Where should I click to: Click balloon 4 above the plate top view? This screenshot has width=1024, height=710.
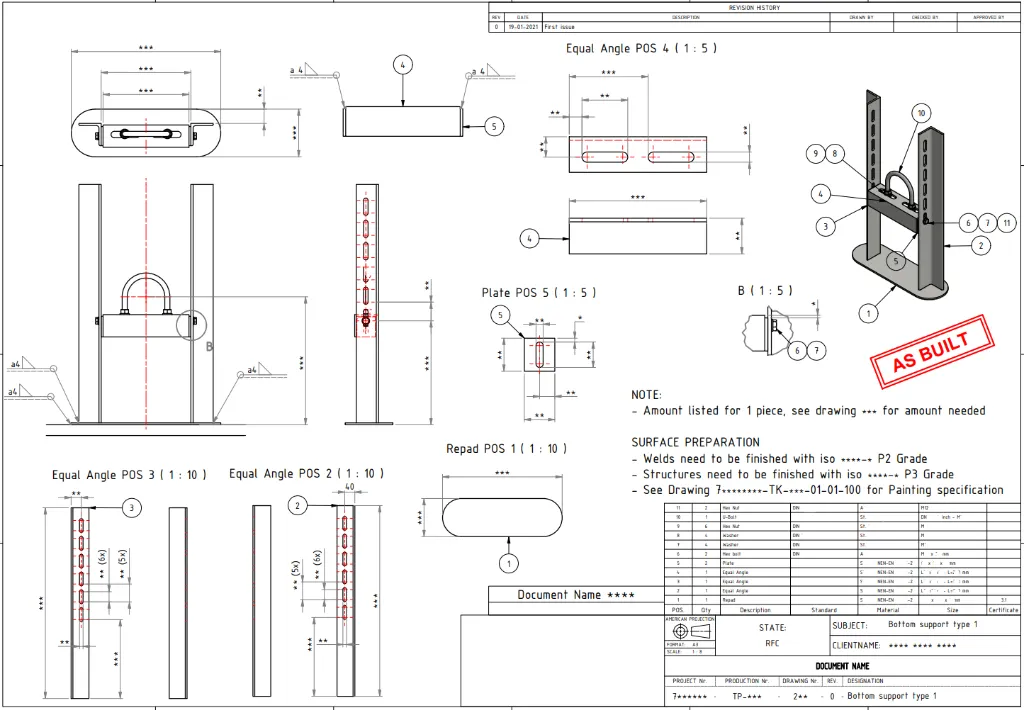click(x=402, y=64)
